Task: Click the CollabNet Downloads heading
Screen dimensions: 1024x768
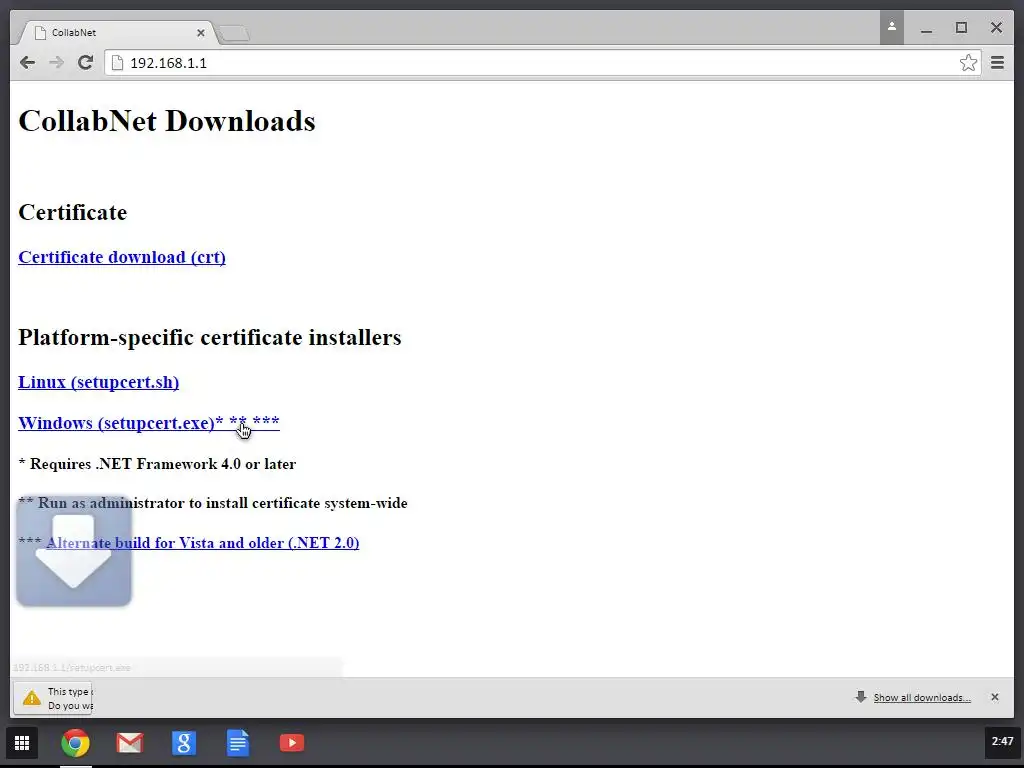Action: (x=167, y=121)
